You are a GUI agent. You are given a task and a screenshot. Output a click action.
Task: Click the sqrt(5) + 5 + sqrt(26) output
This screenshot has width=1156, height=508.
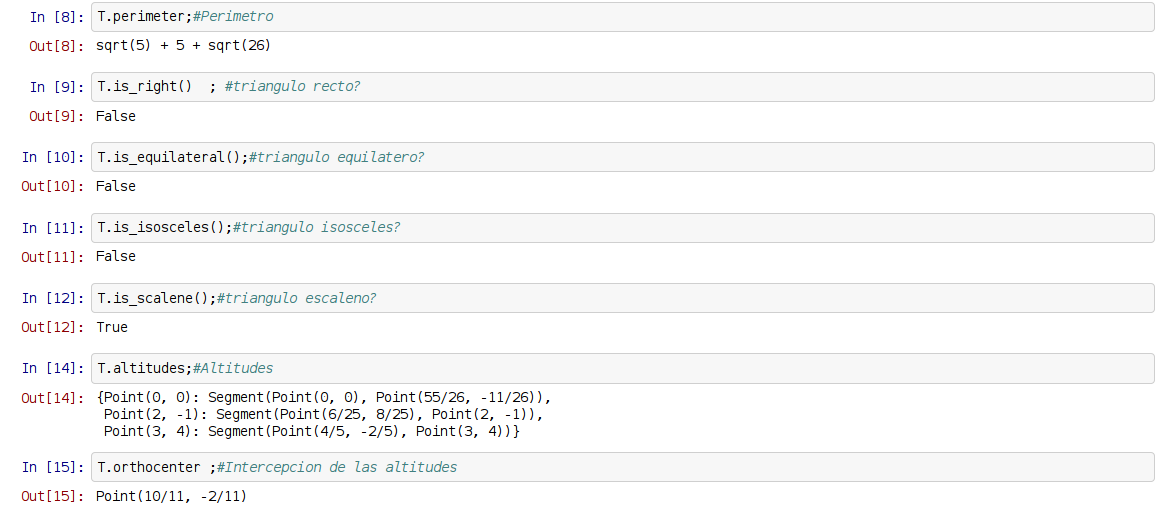[x=183, y=46]
